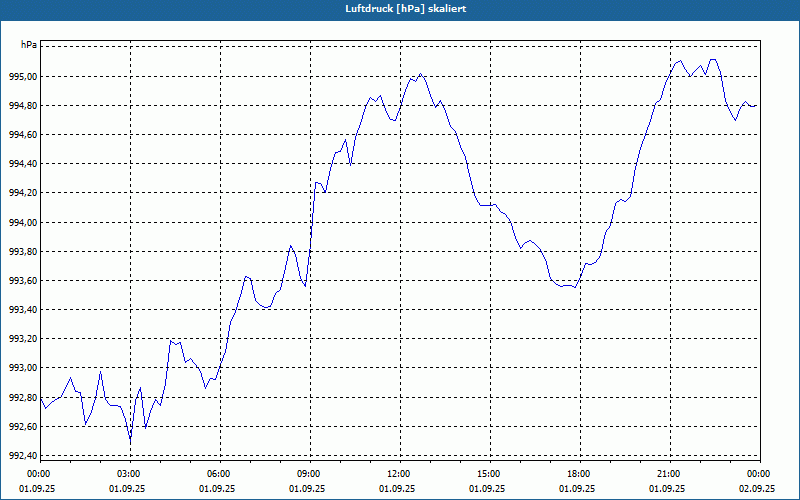Click the 994,20 y-axis label
Image resolution: width=800 pixels, height=500 pixels.
pyautogui.click(x=23, y=193)
